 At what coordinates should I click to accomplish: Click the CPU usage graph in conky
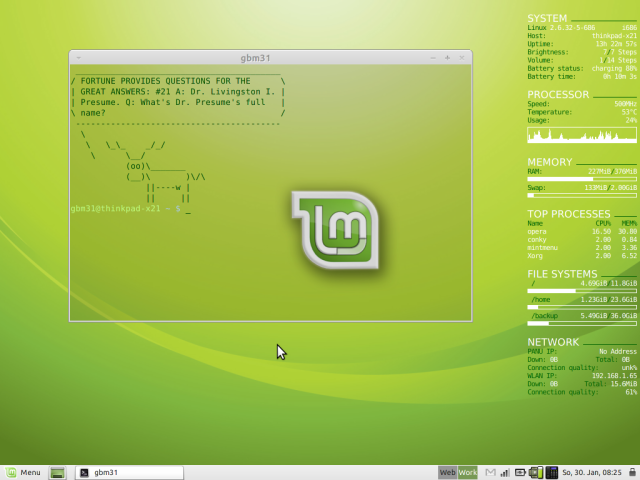[x=582, y=135]
